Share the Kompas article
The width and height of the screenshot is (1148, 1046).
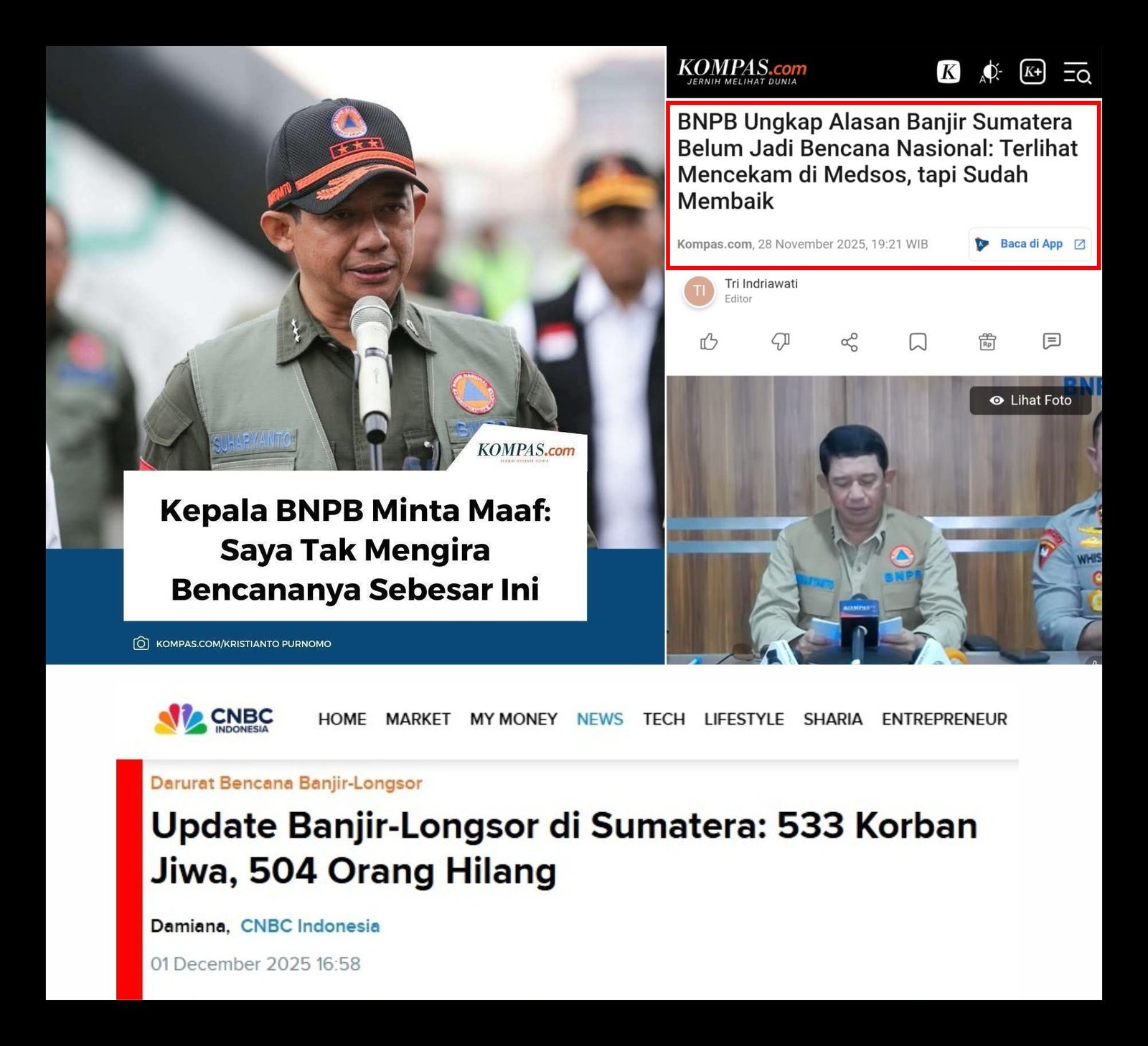pos(850,342)
